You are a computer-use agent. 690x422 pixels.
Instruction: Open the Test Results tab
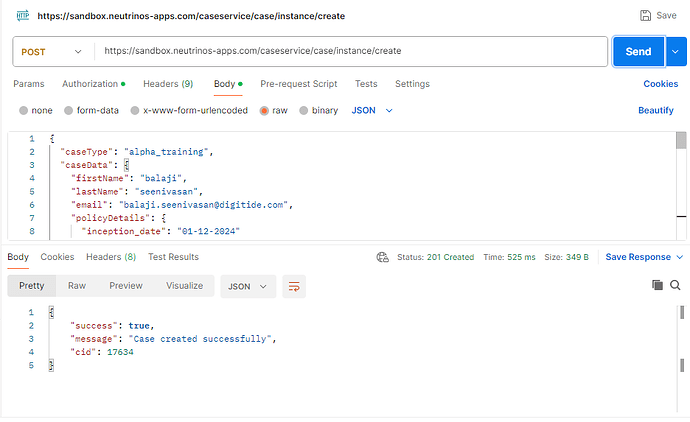[x=173, y=257]
